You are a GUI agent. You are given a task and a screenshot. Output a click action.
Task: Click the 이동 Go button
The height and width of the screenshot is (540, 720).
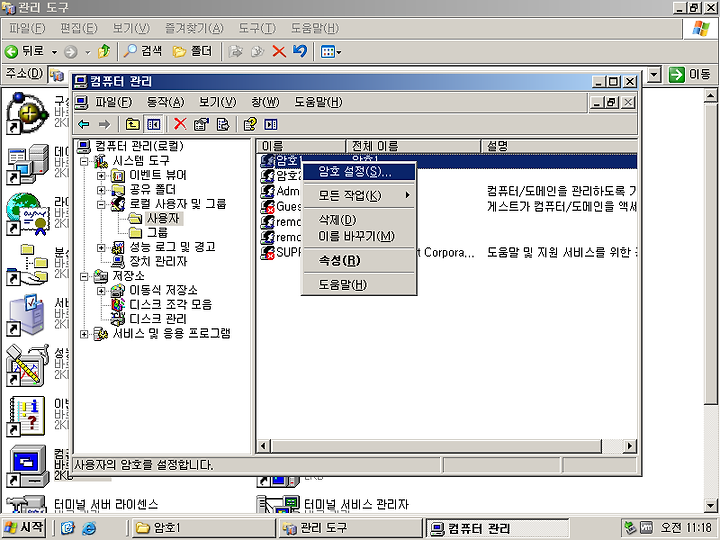(x=690, y=74)
